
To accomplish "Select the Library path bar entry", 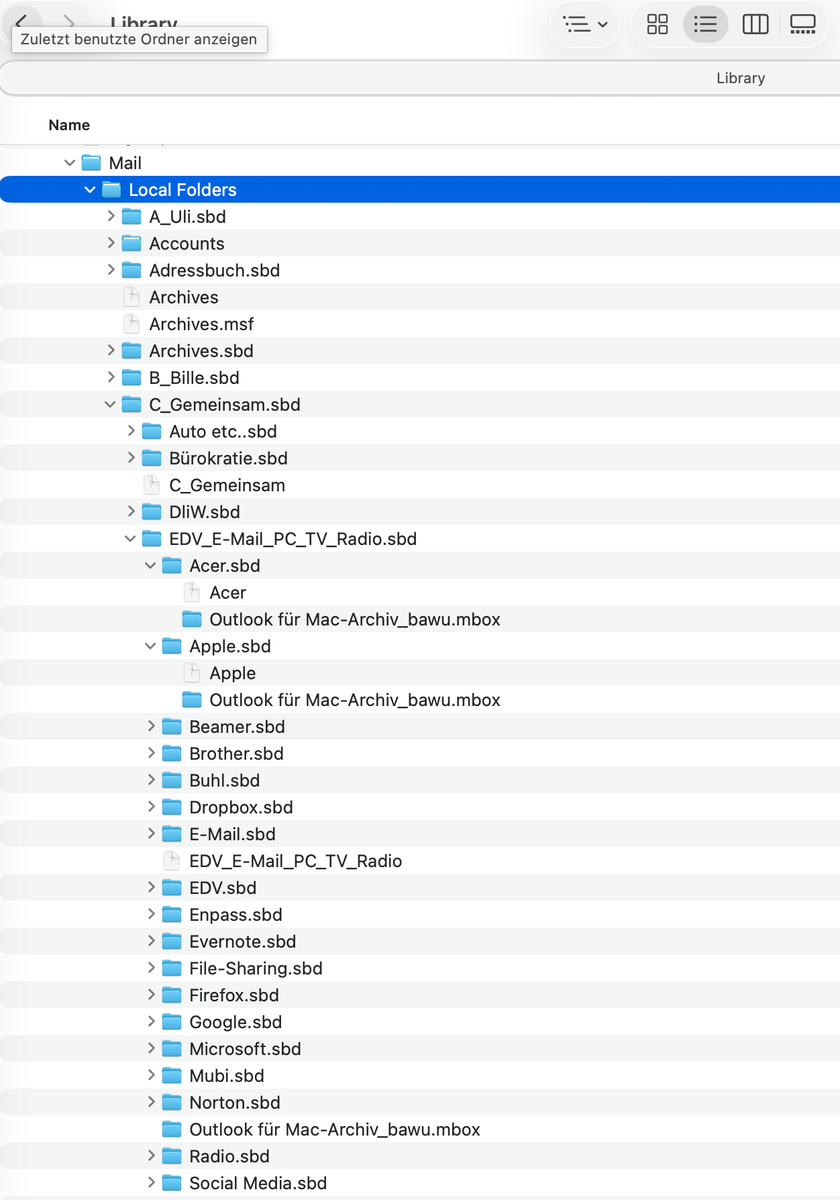I will click(740, 78).
